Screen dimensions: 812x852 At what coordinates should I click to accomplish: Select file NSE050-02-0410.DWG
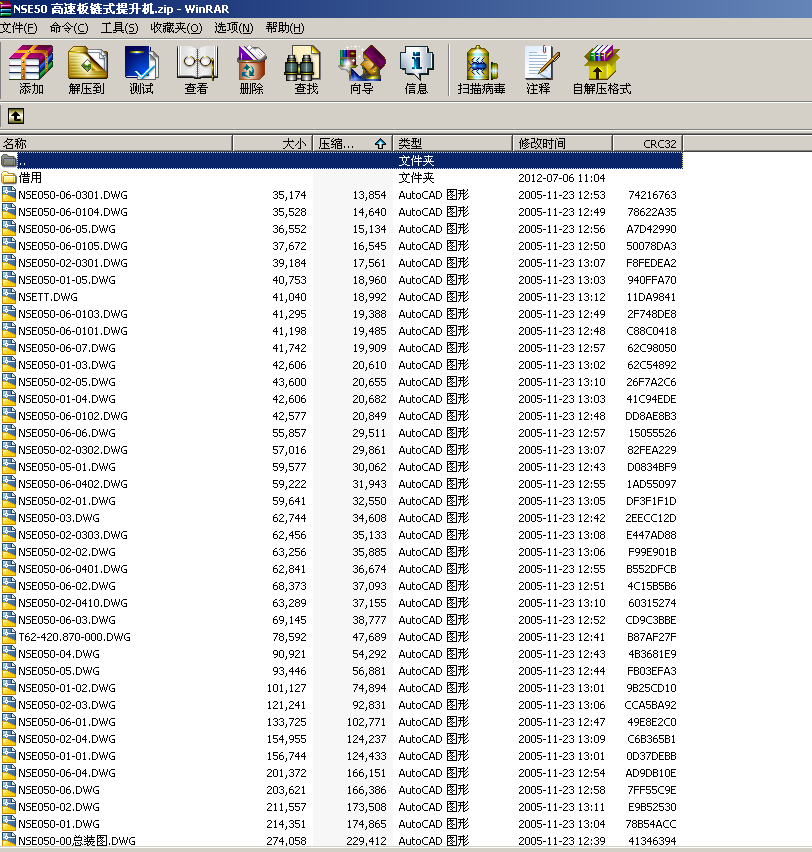[x=73, y=603]
